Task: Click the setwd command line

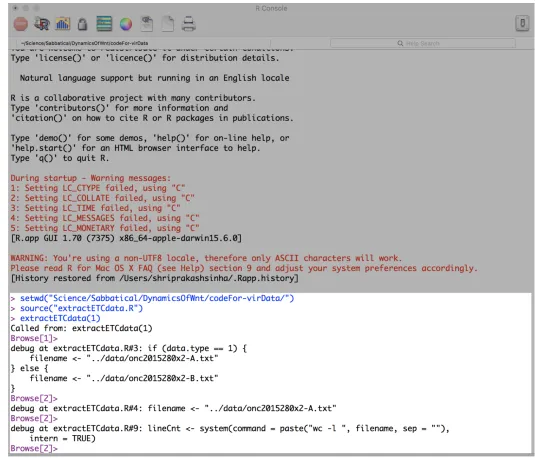Action: click(x=152, y=298)
